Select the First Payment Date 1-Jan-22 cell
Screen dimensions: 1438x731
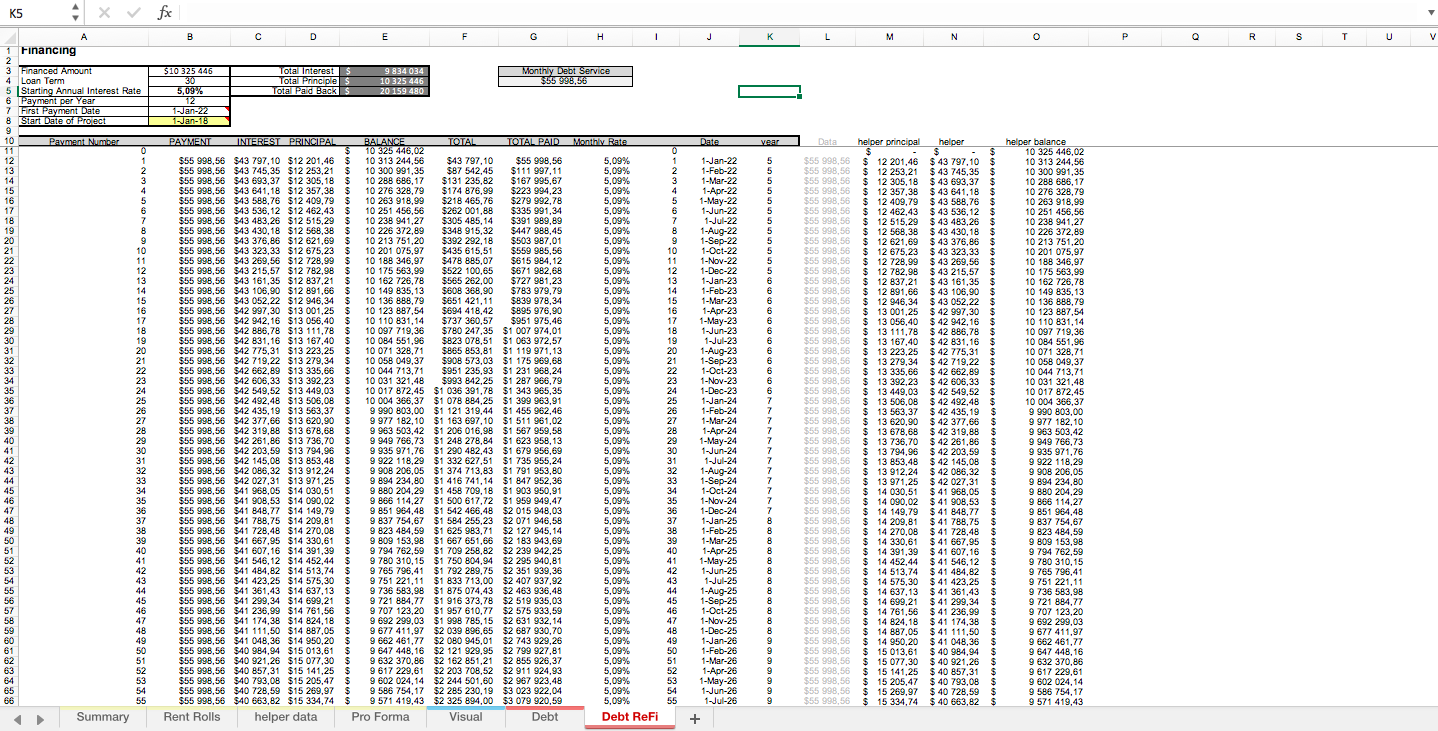tap(190, 111)
